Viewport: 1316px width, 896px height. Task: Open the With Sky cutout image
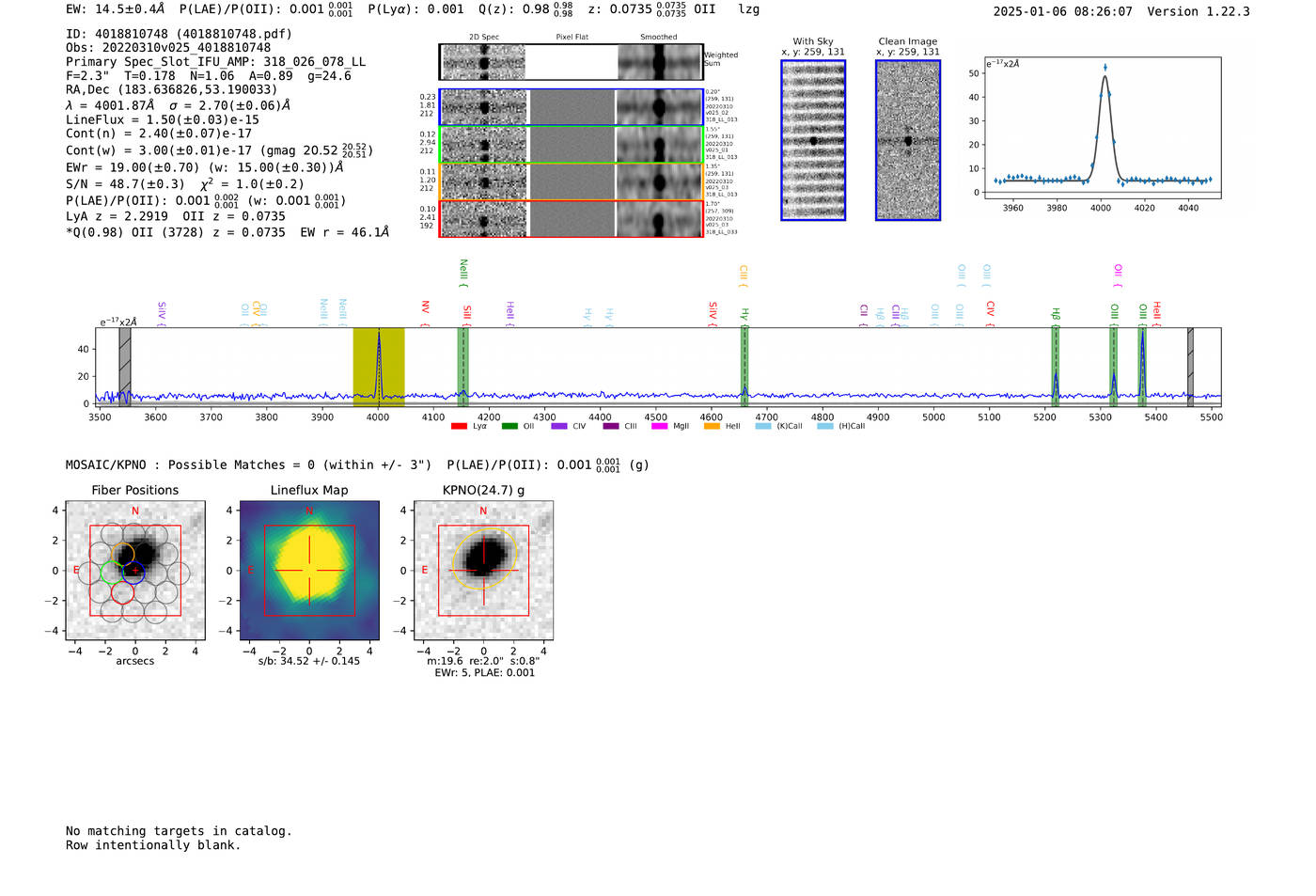(813, 140)
